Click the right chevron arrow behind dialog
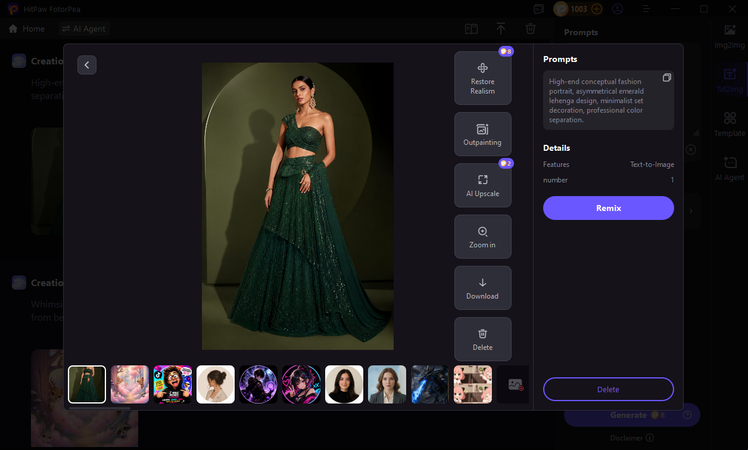Viewport: 748px width, 450px height. point(691,211)
